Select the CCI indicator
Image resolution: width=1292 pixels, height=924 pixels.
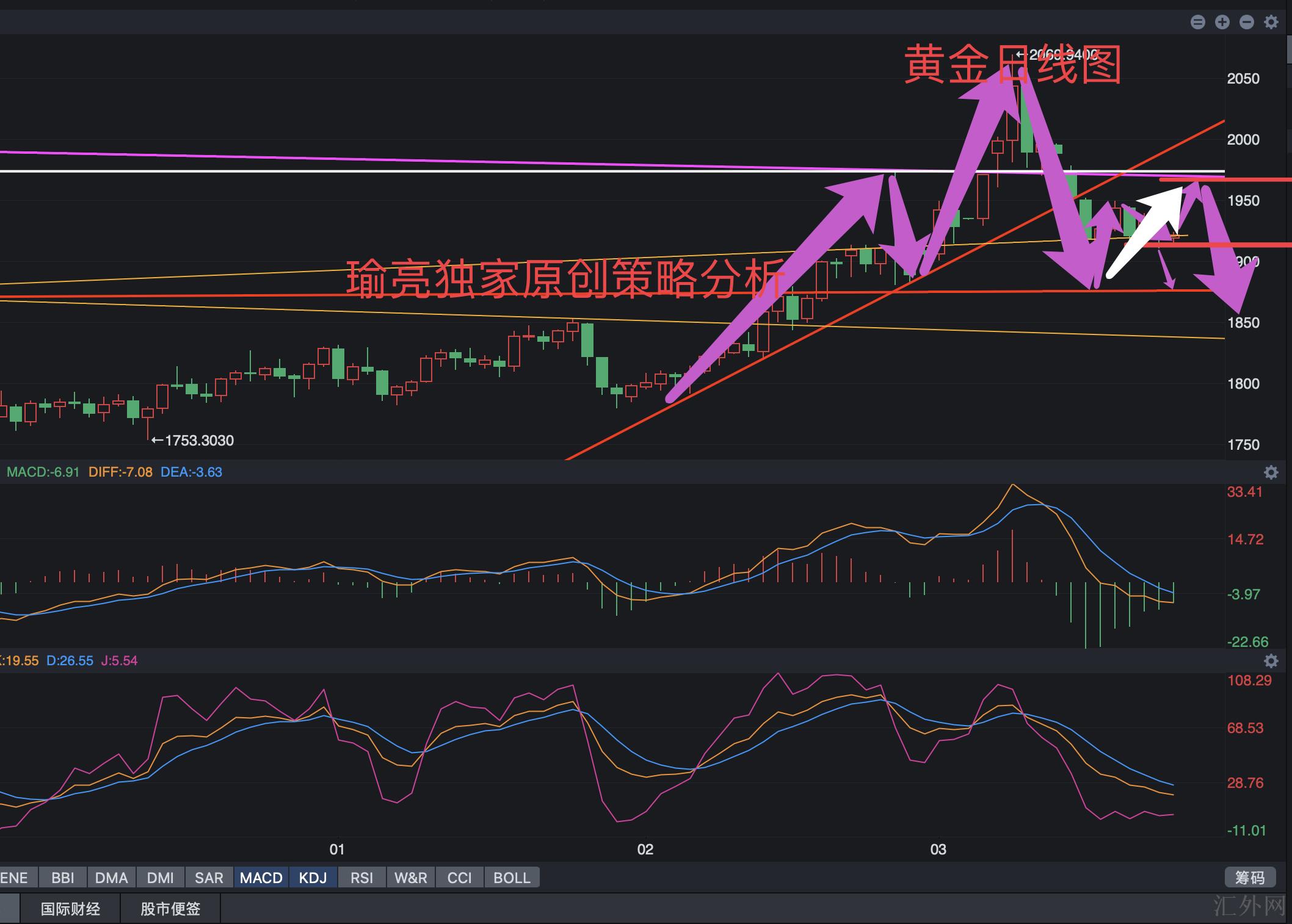click(459, 878)
